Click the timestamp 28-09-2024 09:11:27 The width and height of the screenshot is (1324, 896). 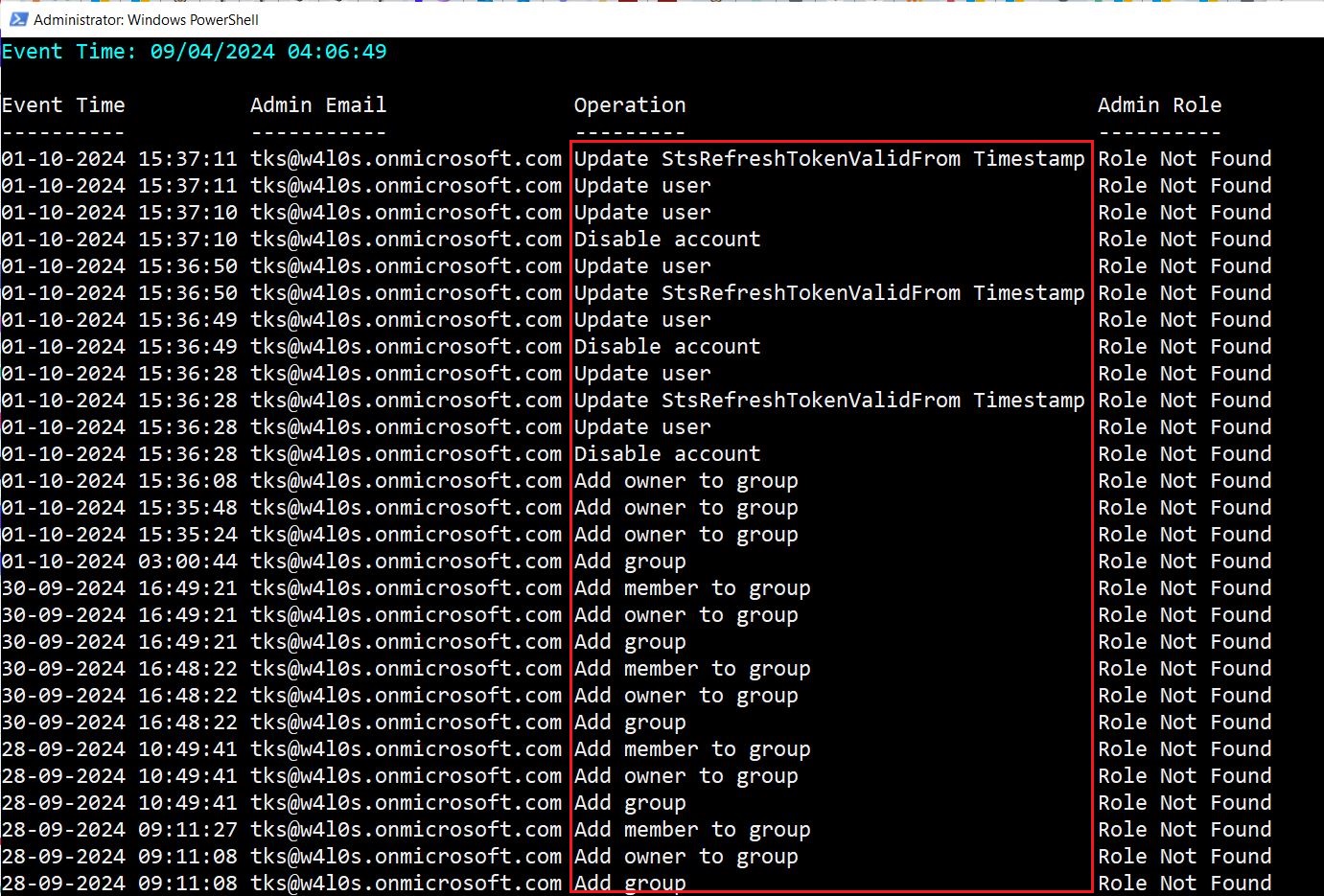coord(119,830)
